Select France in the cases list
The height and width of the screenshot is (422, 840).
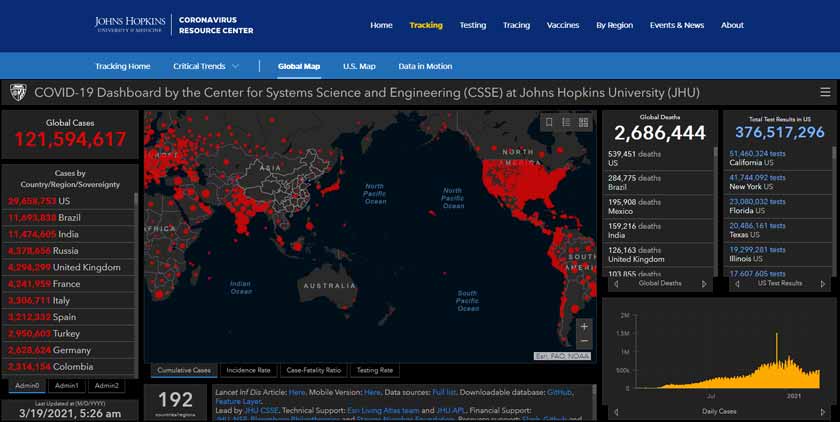click(x=69, y=284)
